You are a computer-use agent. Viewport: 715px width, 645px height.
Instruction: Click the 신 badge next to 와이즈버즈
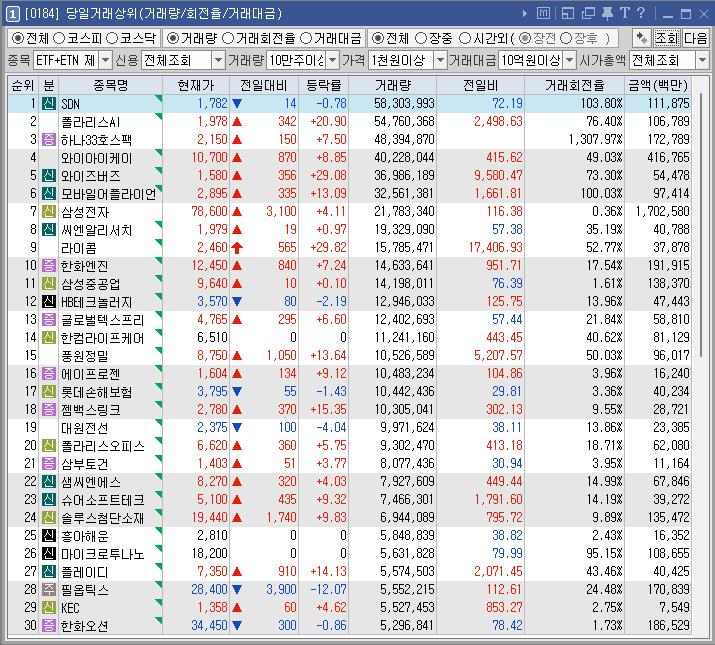coord(49,176)
